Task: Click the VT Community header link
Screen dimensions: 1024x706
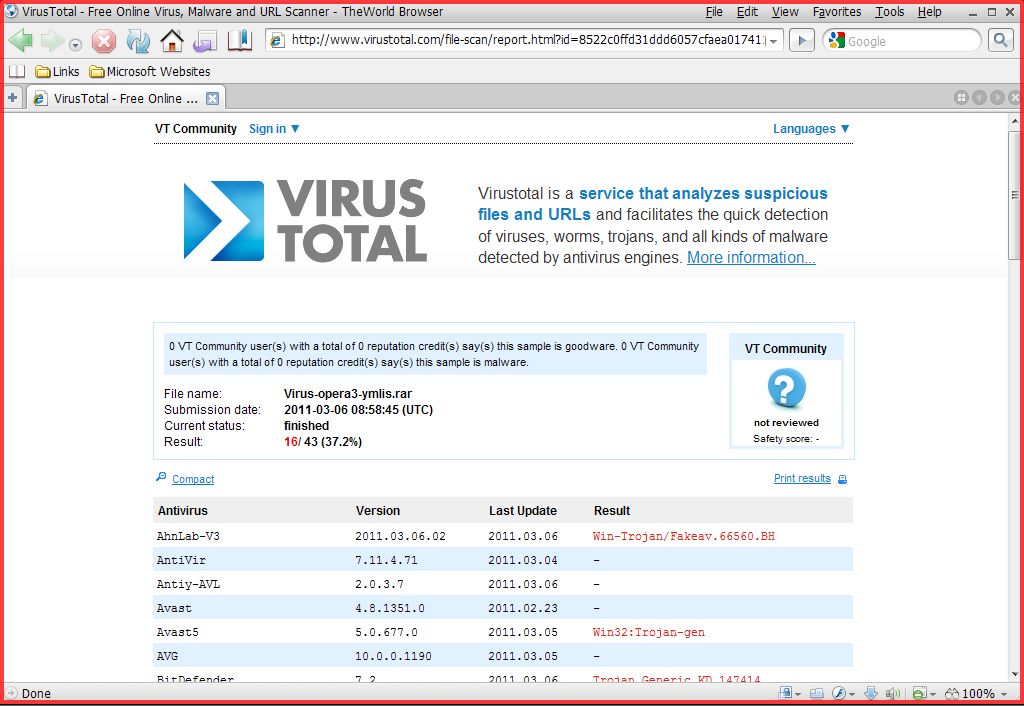Action: [x=196, y=129]
